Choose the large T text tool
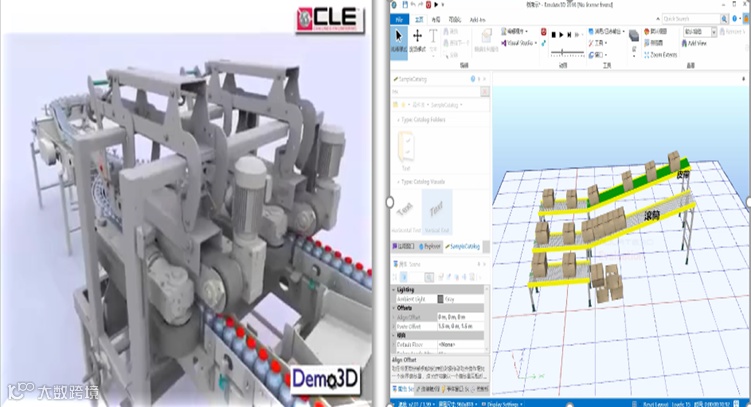Screen dimensions: 751x407 pos(433,39)
